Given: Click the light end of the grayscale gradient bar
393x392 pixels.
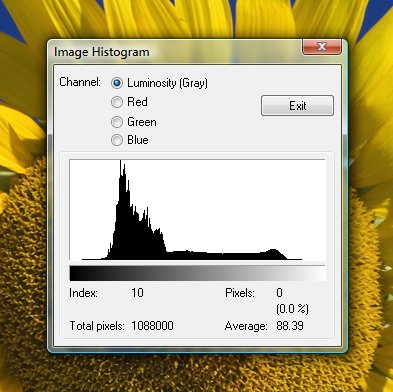Looking at the screenshot, I should (320, 274).
